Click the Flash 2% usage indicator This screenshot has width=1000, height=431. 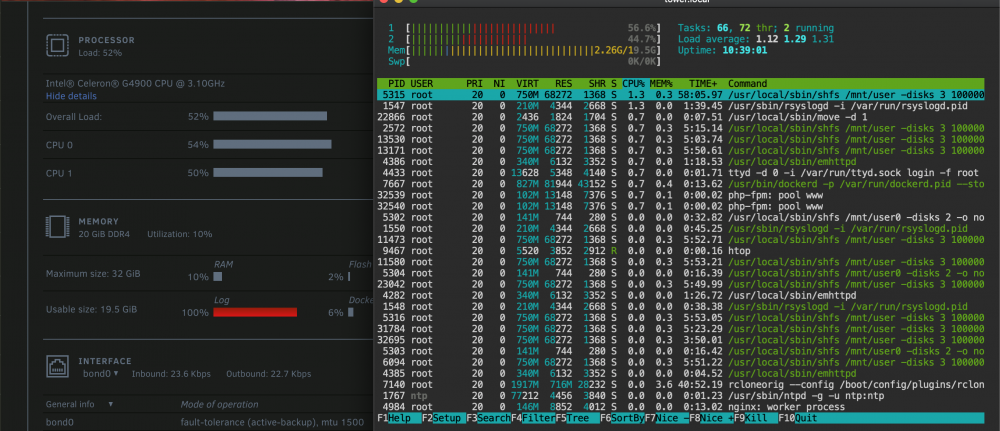click(x=349, y=277)
